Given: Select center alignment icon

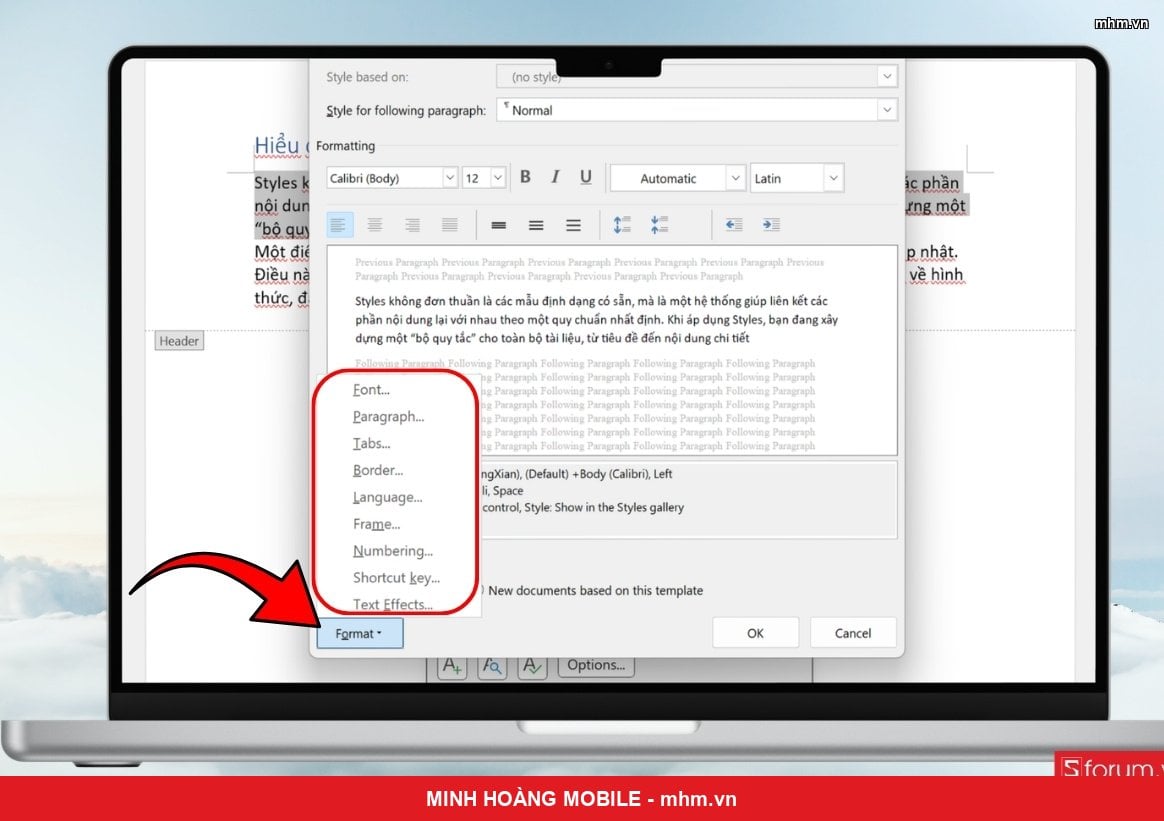Looking at the screenshot, I should pyautogui.click(x=376, y=225).
